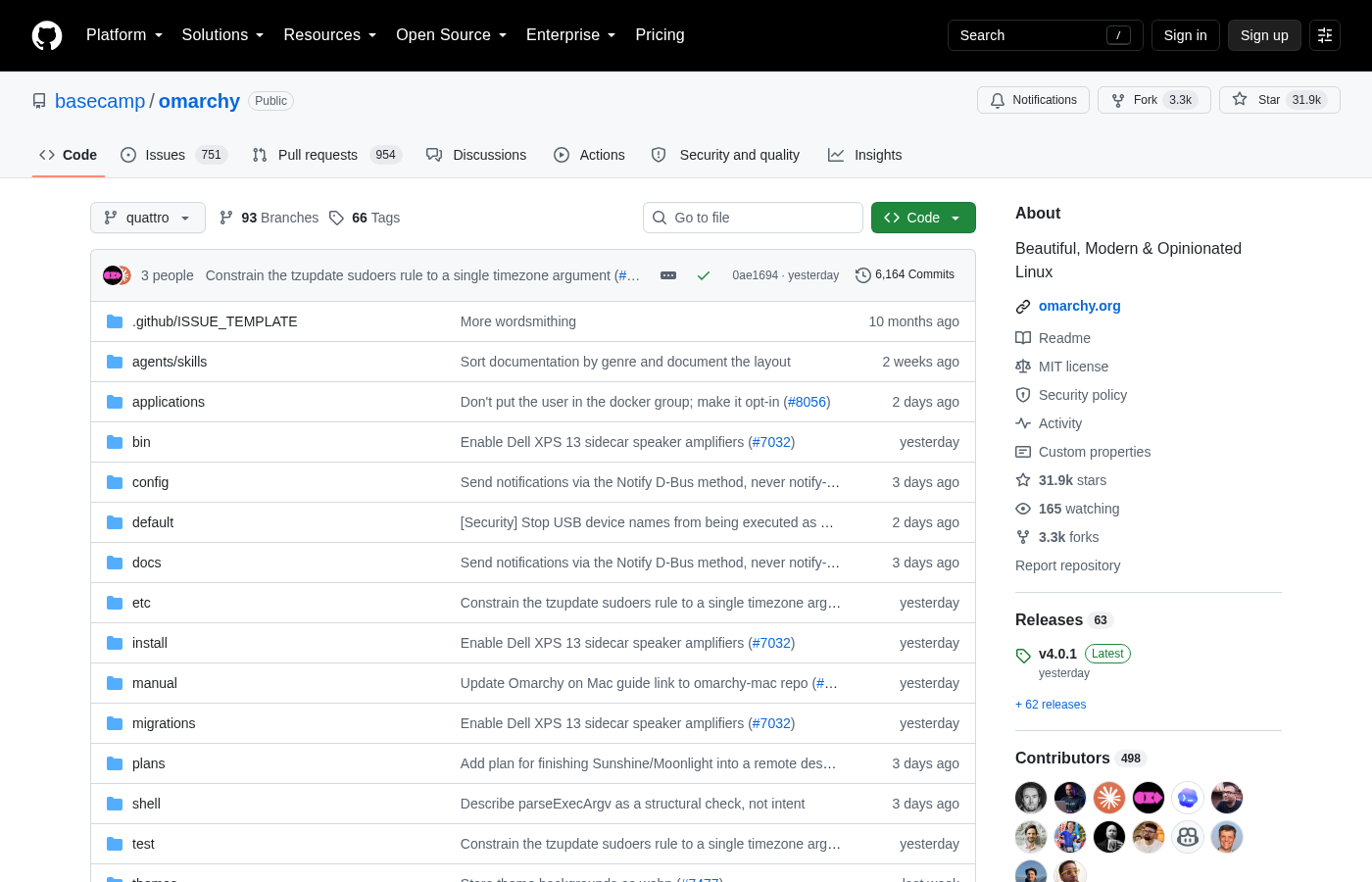Open the config folder
1372x882 pixels.
pyautogui.click(x=150, y=482)
